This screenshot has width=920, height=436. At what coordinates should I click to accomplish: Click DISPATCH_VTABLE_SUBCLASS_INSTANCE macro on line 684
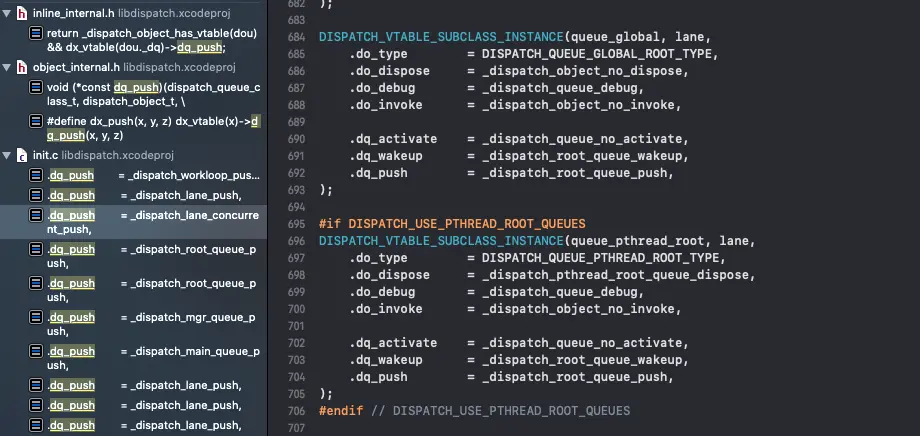pyautogui.click(x=441, y=37)
